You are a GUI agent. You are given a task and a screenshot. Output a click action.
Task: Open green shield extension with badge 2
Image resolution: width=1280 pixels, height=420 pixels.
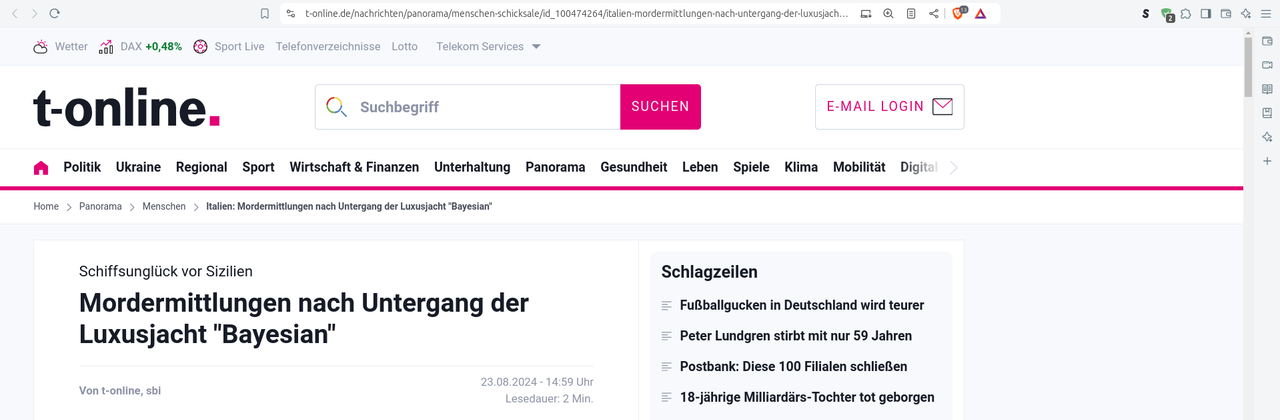pyautogui.click(x=1167, y=14)
